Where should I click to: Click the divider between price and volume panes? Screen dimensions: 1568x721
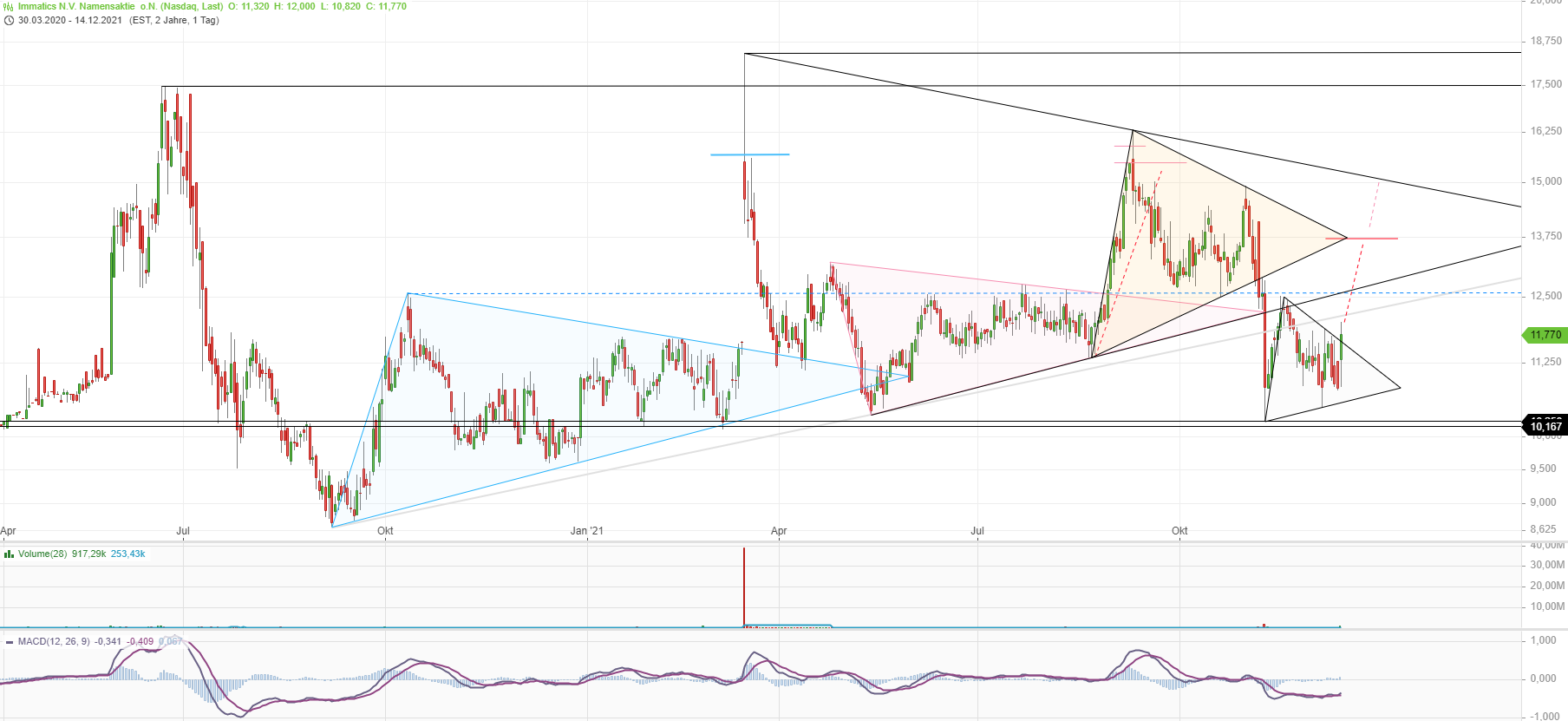click(781, 542)
